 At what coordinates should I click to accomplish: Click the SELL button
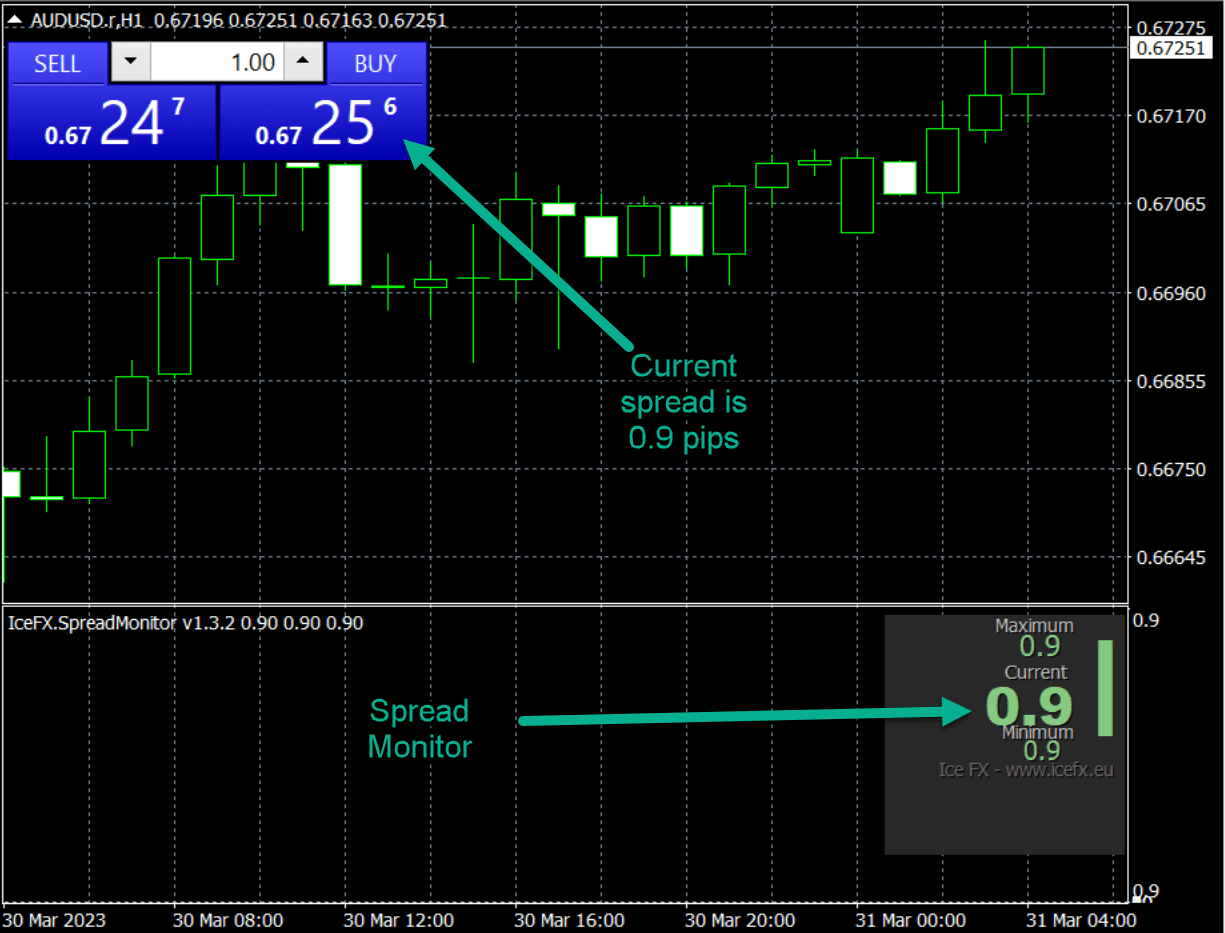tap(57, 63)
